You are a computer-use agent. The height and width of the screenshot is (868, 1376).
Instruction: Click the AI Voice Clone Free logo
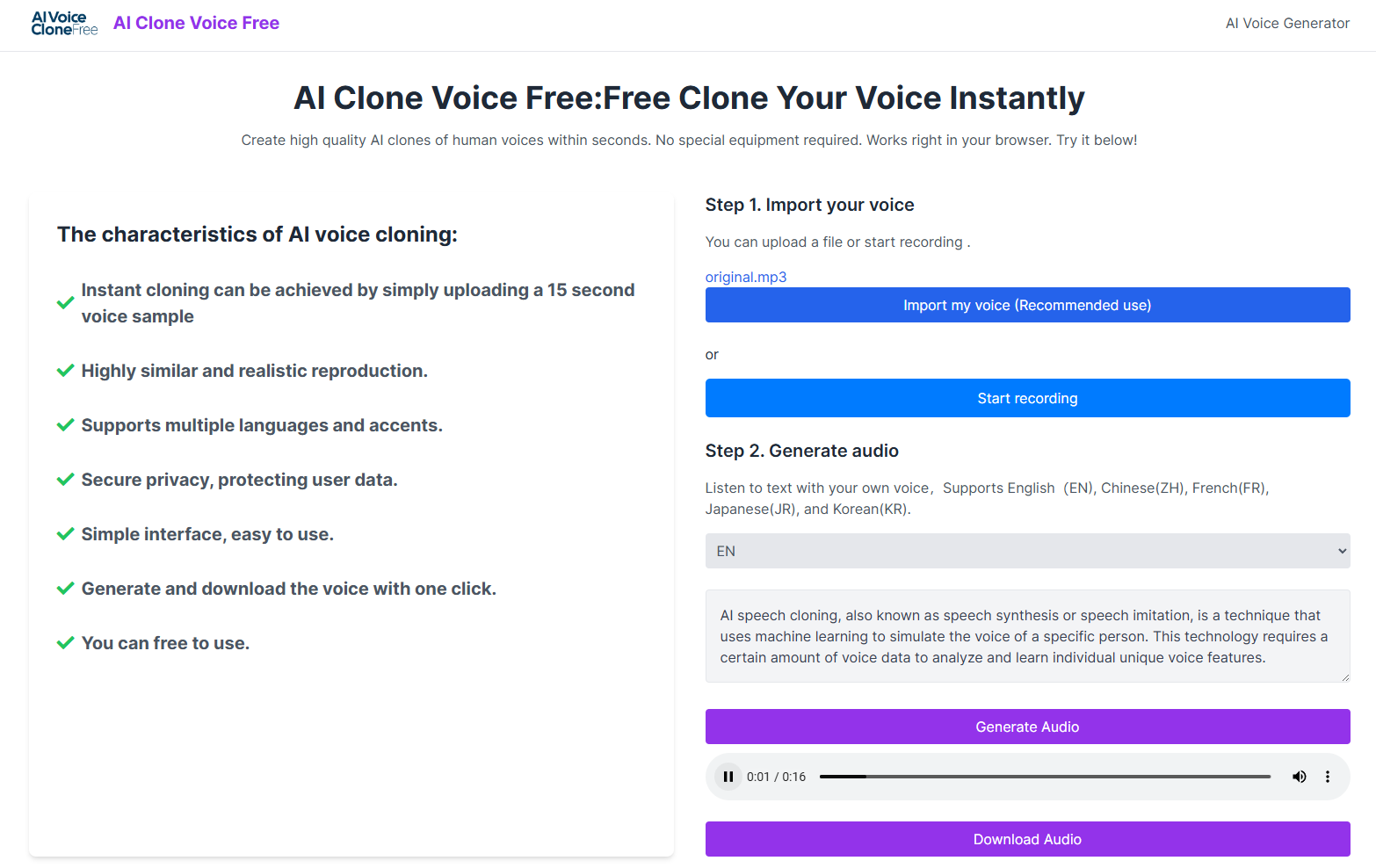tap(63, 23)
